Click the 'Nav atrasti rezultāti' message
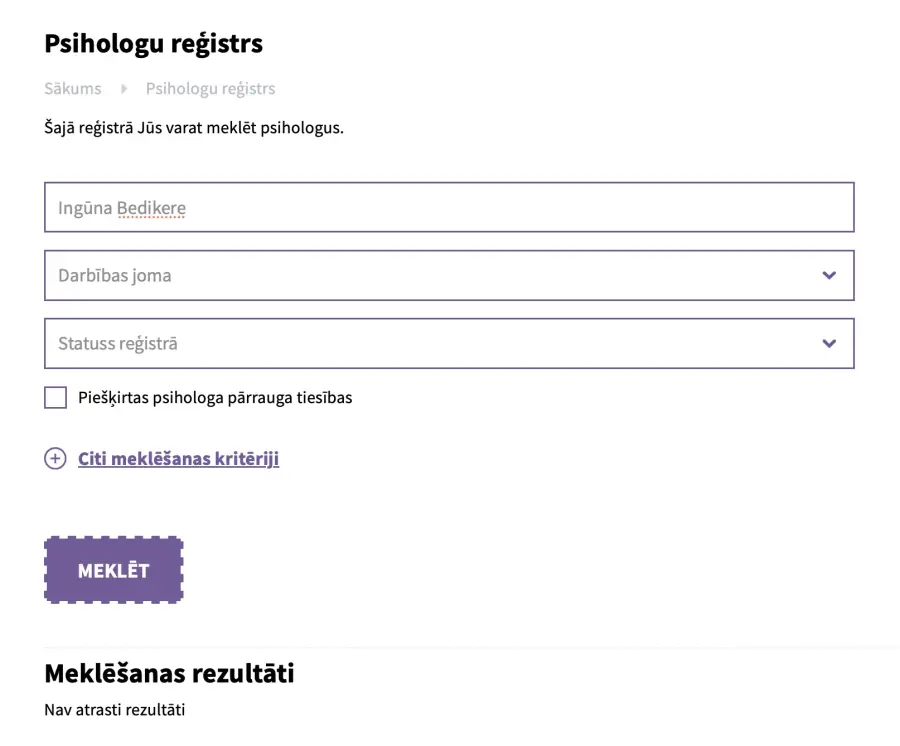Image resolution: width=900 pixels, height=746 pixels. pyautogui.click(x=115, y=711)
